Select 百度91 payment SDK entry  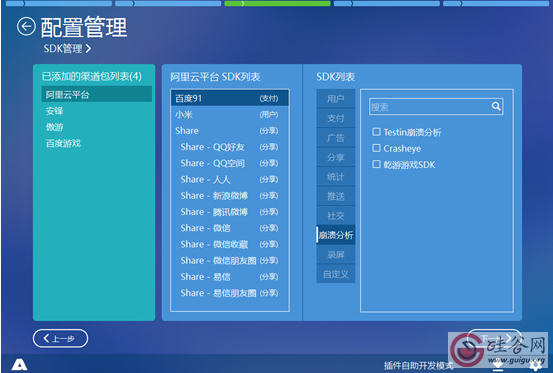click(x=230, y=98)
